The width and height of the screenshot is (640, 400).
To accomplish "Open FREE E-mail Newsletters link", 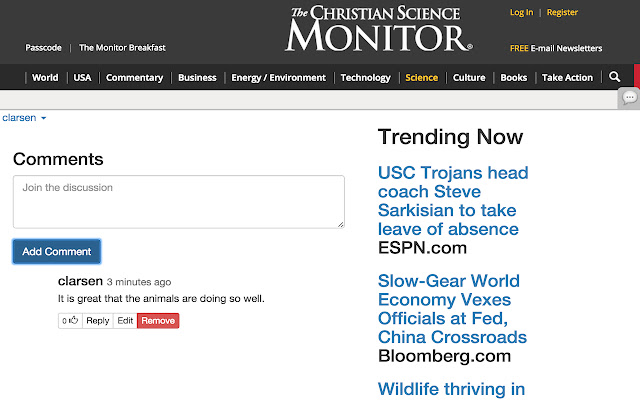I will coord(556,48).
